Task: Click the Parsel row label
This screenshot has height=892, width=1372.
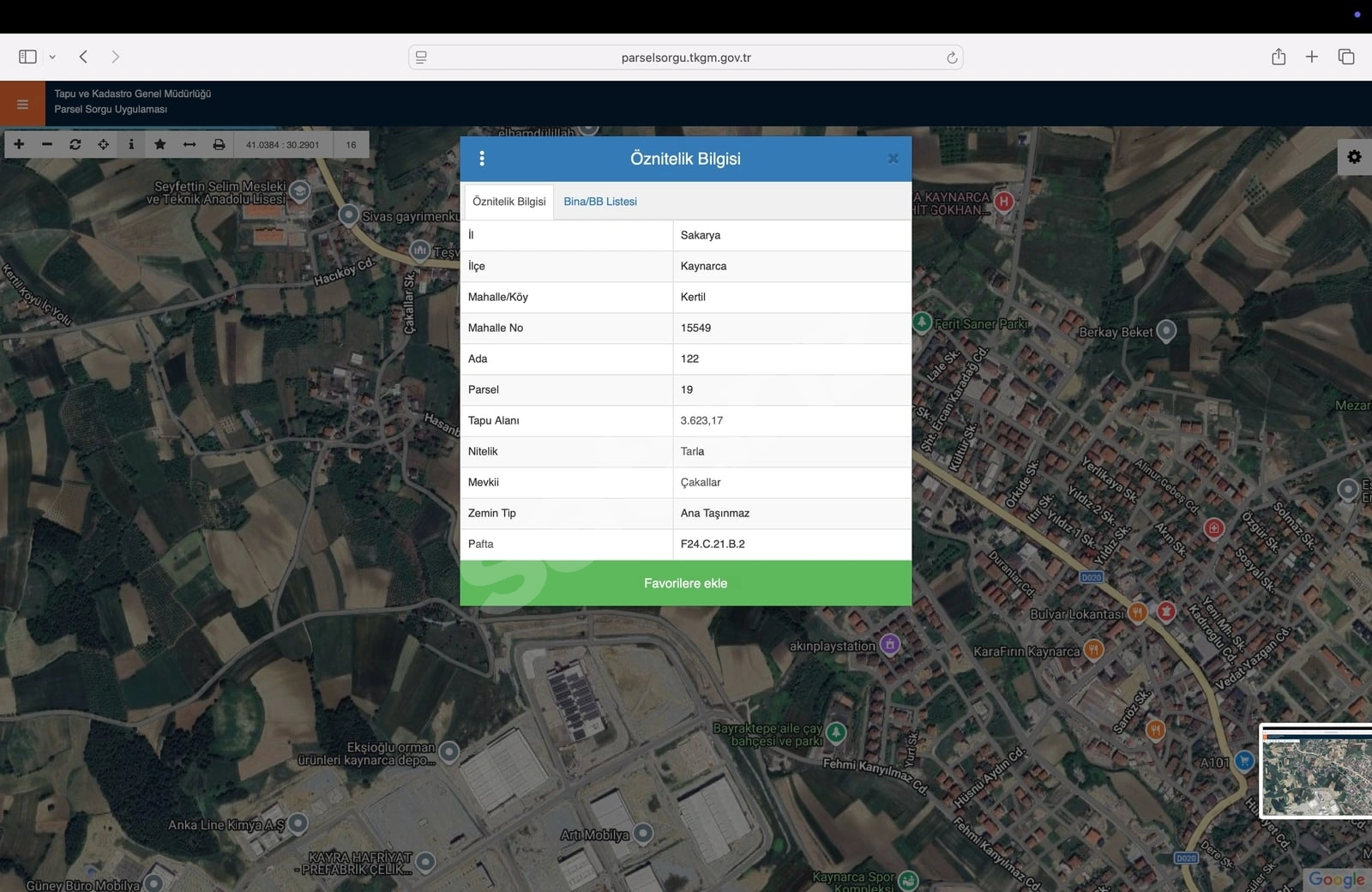Action: point(484,389)
